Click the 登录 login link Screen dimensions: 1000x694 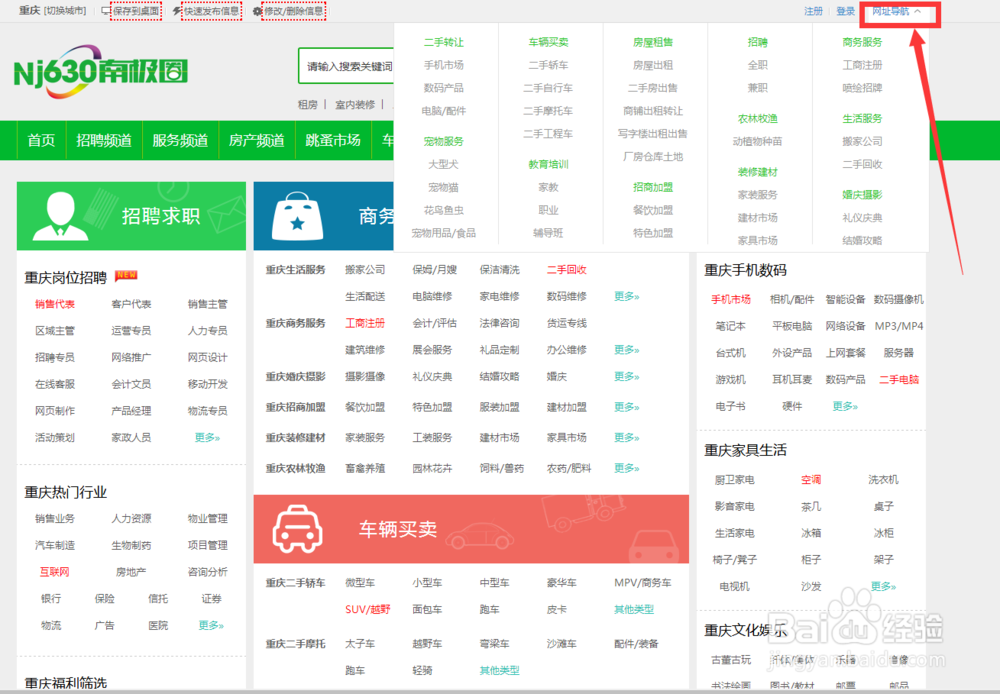[x=848, y=11]
